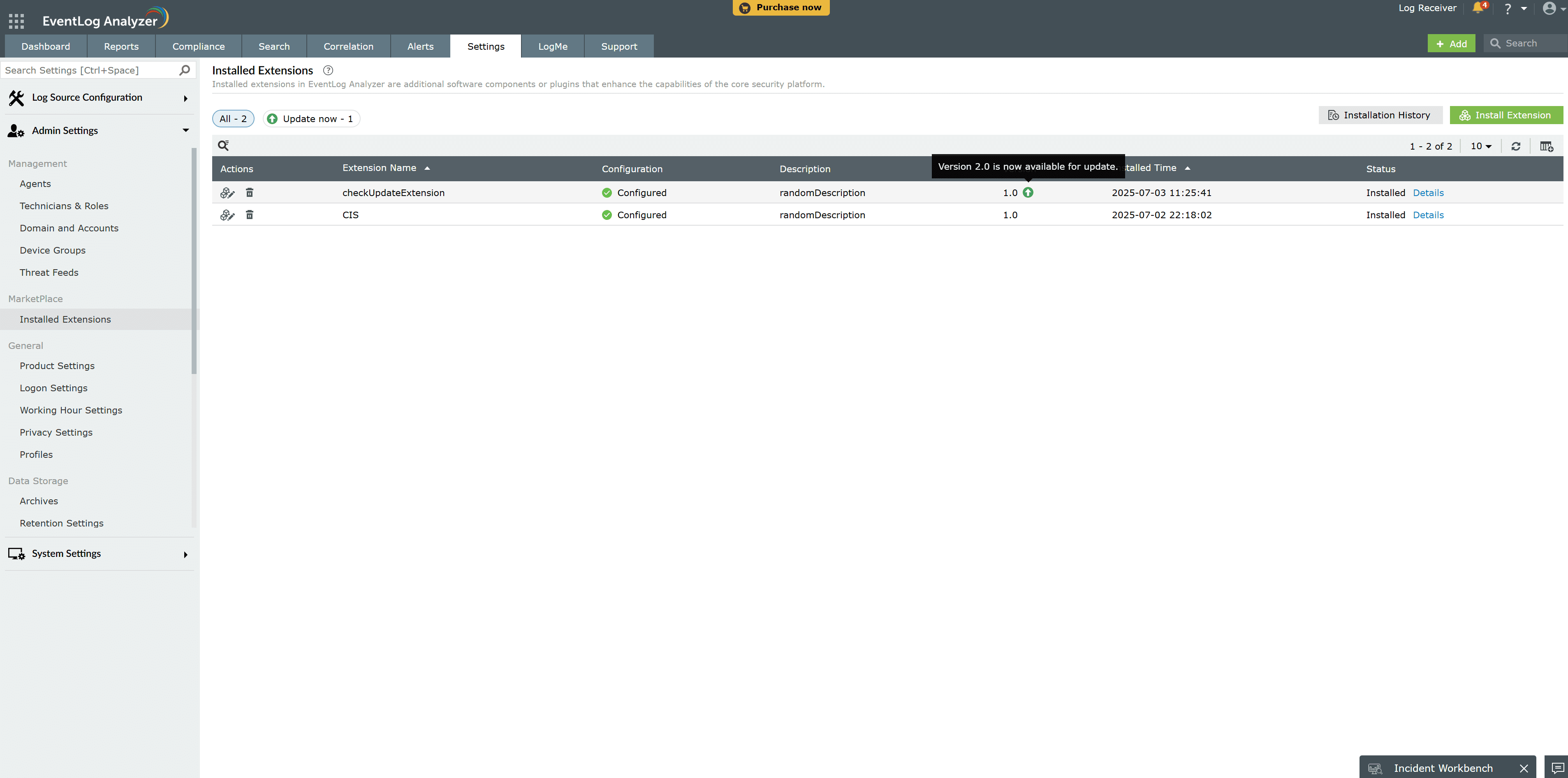
Task: Refresh the extensions table
Action: (1516, 147)
